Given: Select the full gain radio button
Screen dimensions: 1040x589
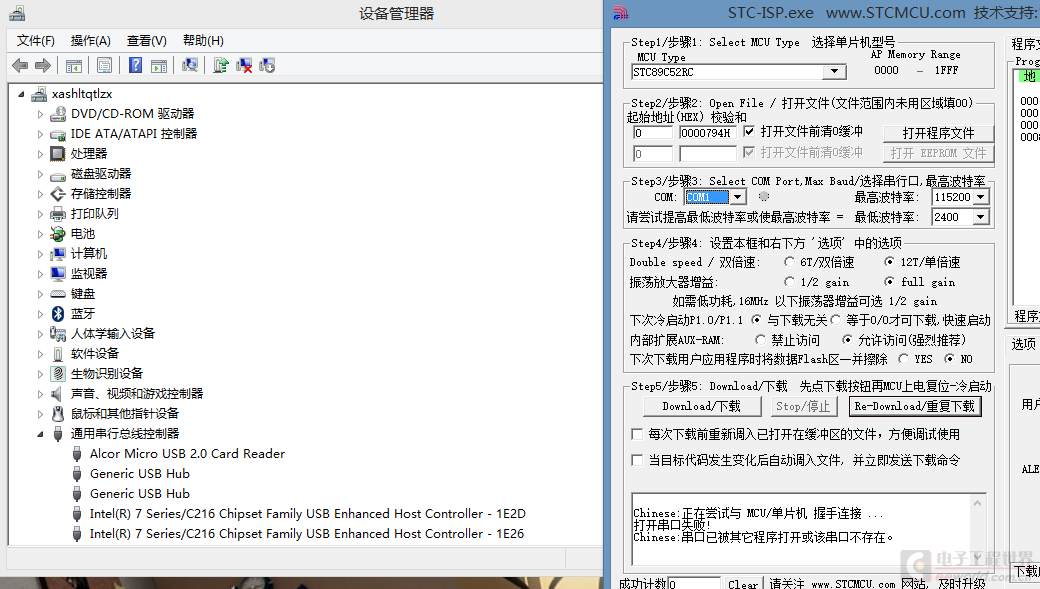Looking at the screenshot, I should click(889, 281).
